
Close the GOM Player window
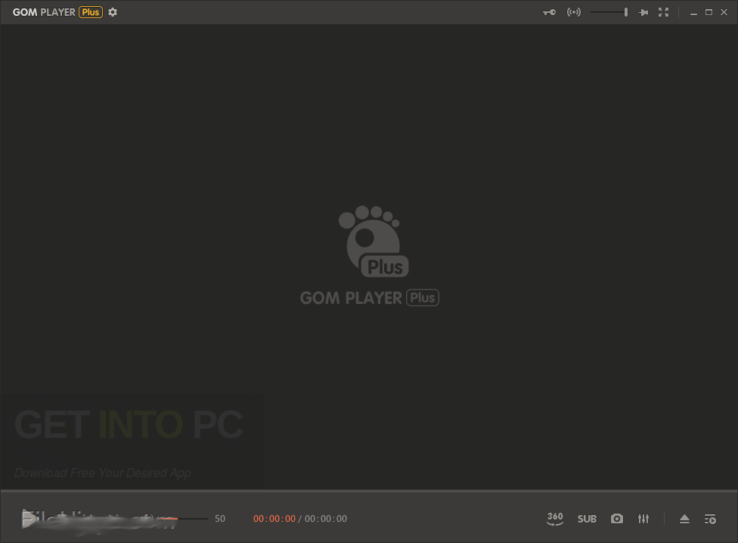(724, 12)
